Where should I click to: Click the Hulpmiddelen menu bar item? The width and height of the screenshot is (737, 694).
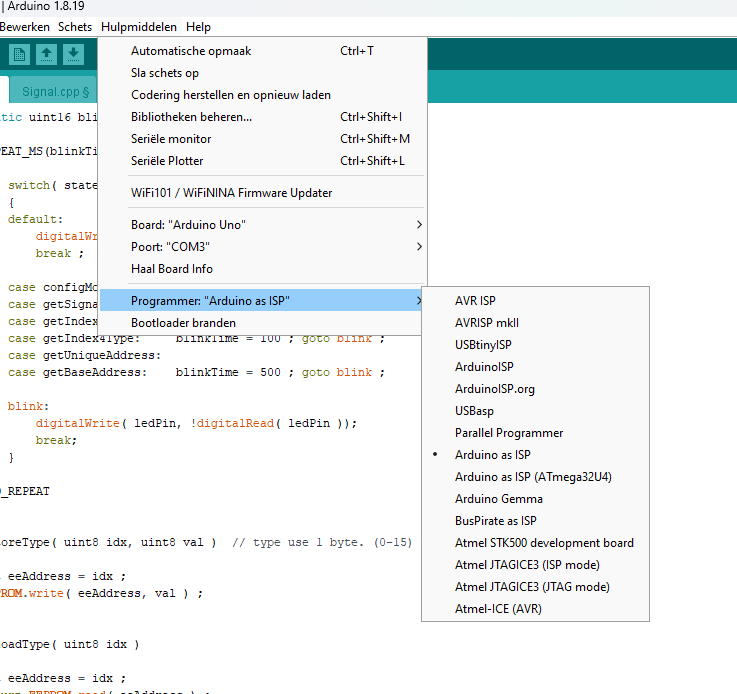[x=139, y=27]
